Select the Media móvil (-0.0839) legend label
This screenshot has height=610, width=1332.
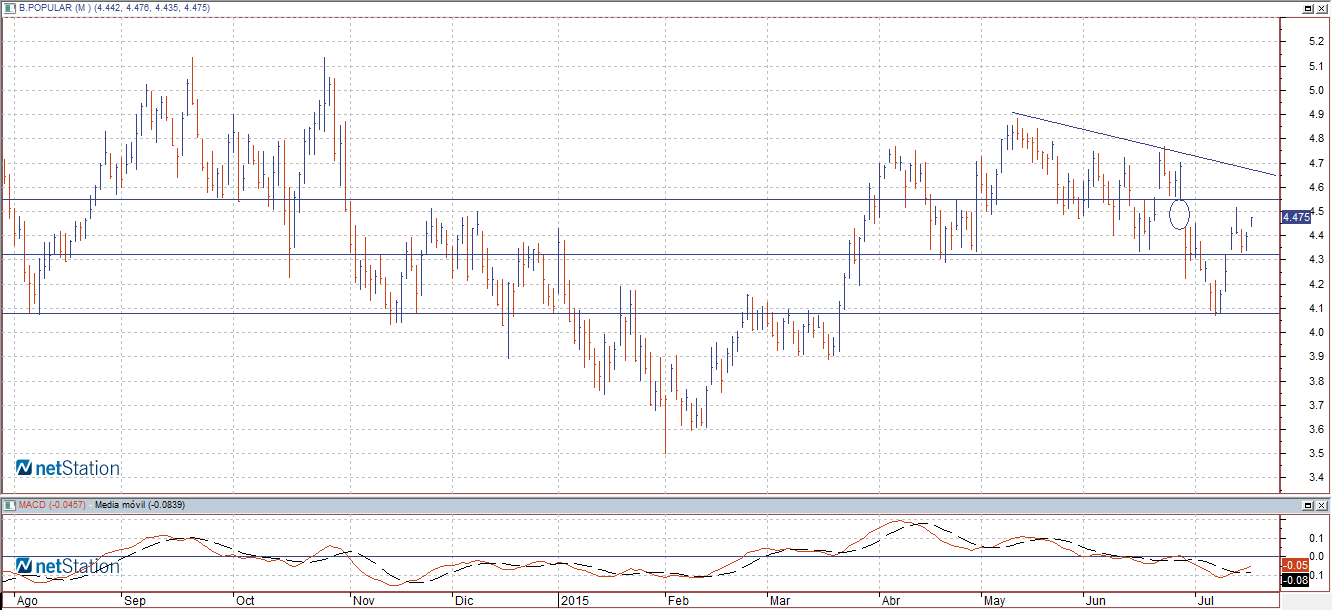(140, 504)
